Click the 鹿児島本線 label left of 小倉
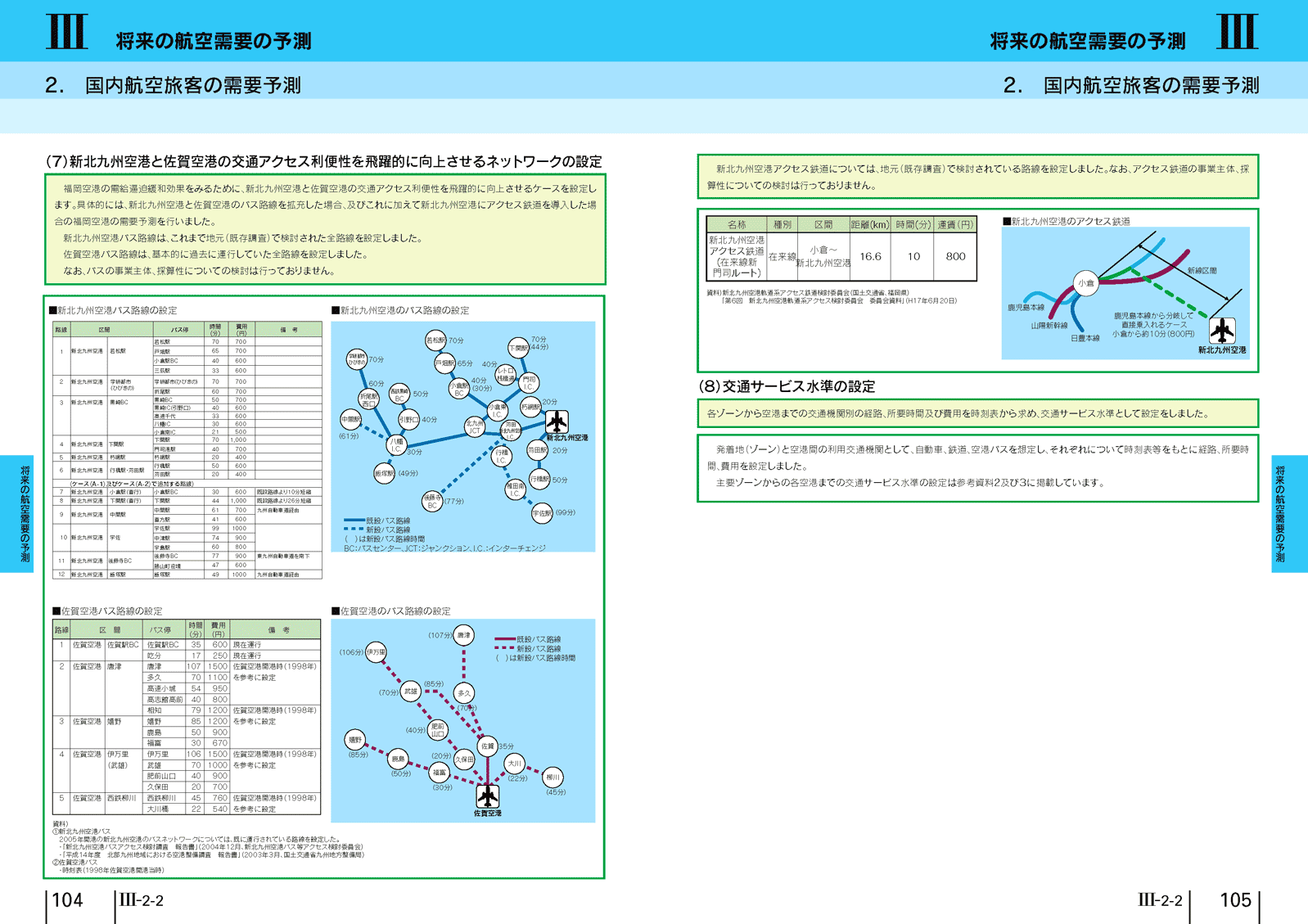The image size is (1308, 924). (x=1026, y=308)
